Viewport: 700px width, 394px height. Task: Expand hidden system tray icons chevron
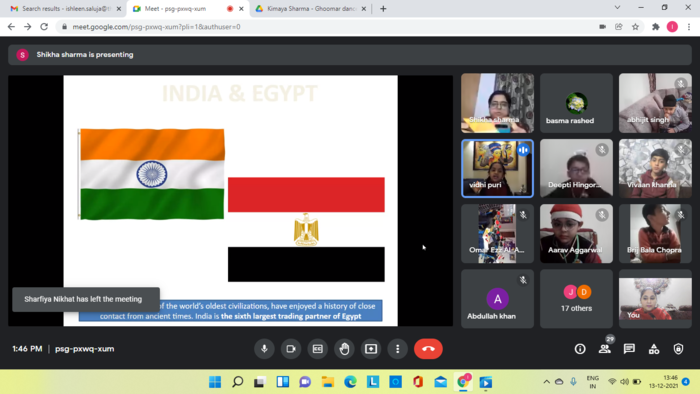pyautogui.click(x=546, y=382)
